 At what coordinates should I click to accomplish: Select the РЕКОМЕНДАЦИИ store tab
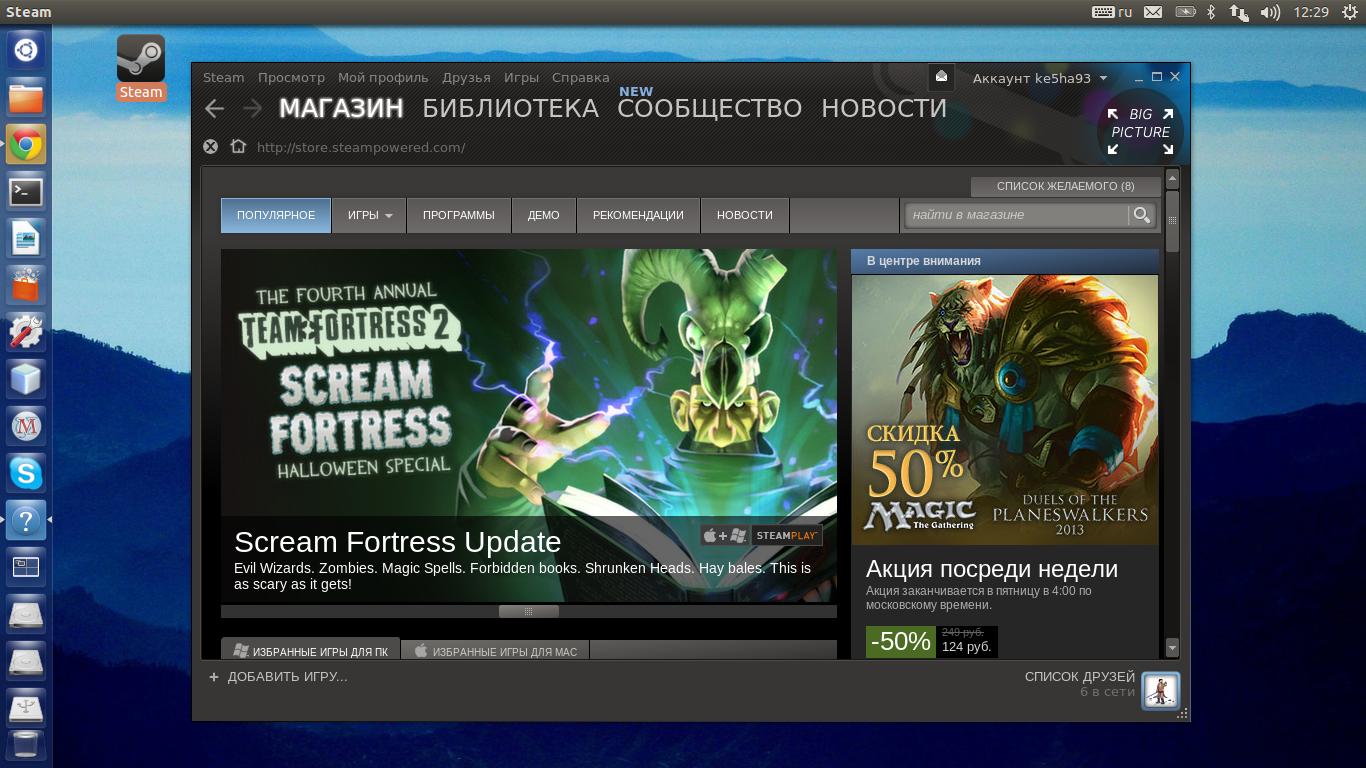(x=638, y=215)
